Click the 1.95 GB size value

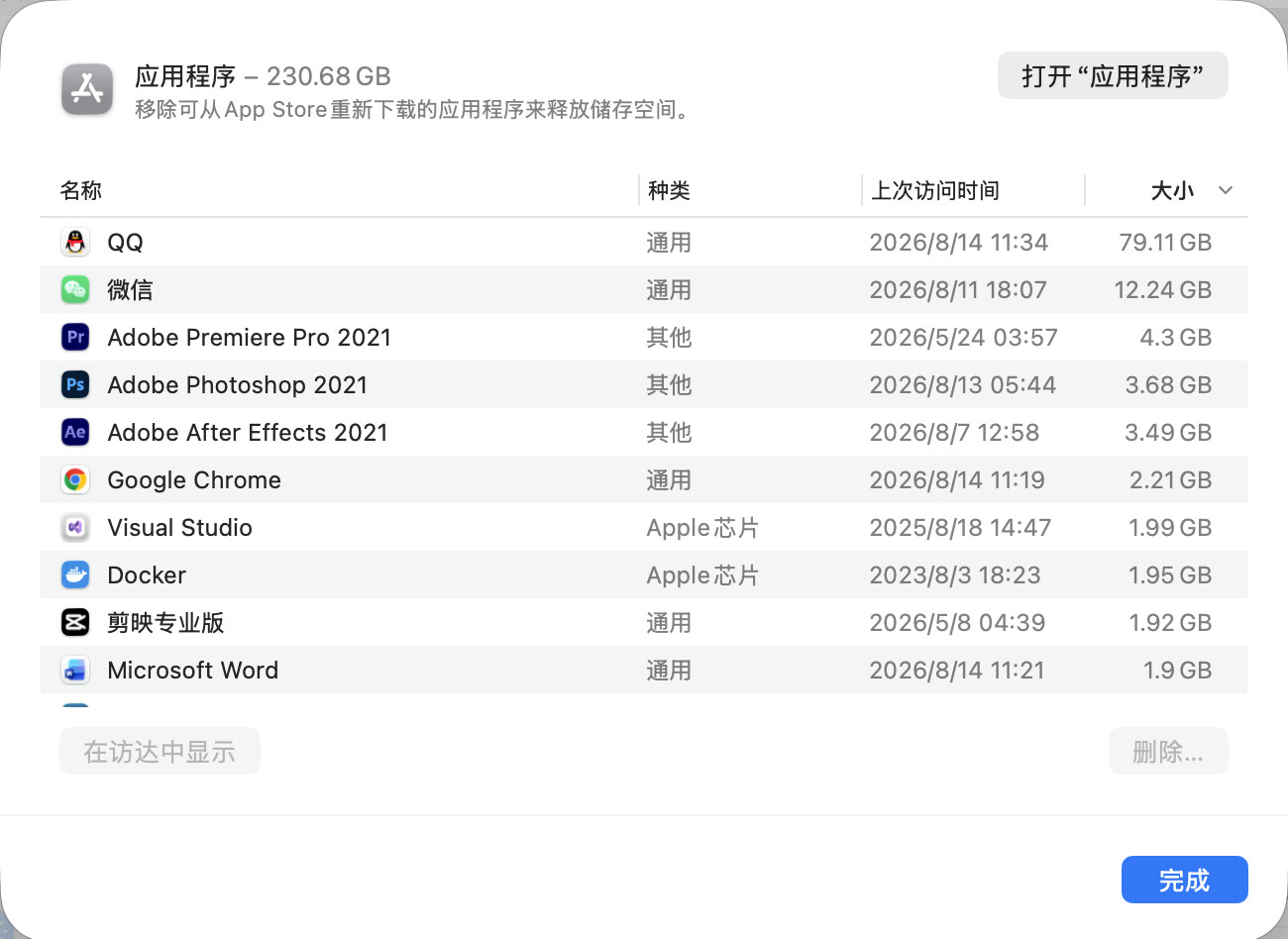tap(1170, 574)
